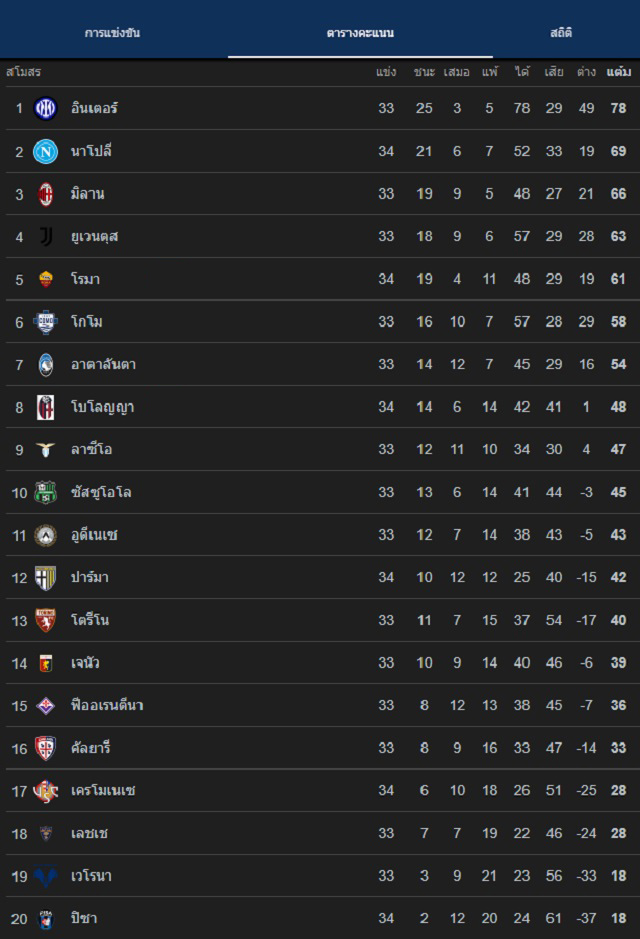Click the Torino club logo
The image size is (640, 939).
coord(46,620)
